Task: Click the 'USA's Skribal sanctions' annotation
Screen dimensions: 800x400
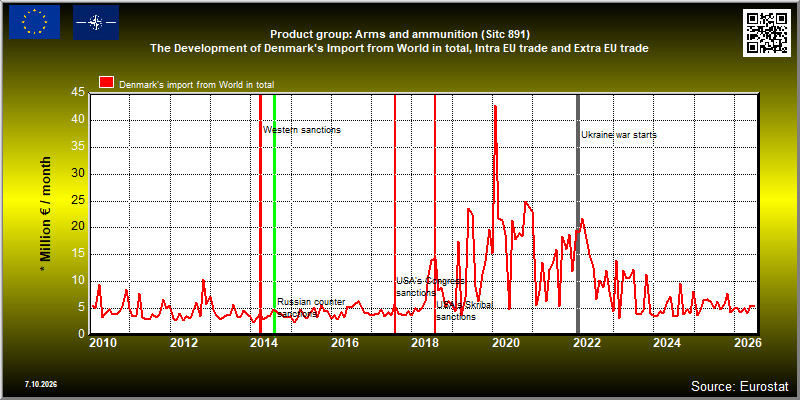Action: click(x=464, y=311)
